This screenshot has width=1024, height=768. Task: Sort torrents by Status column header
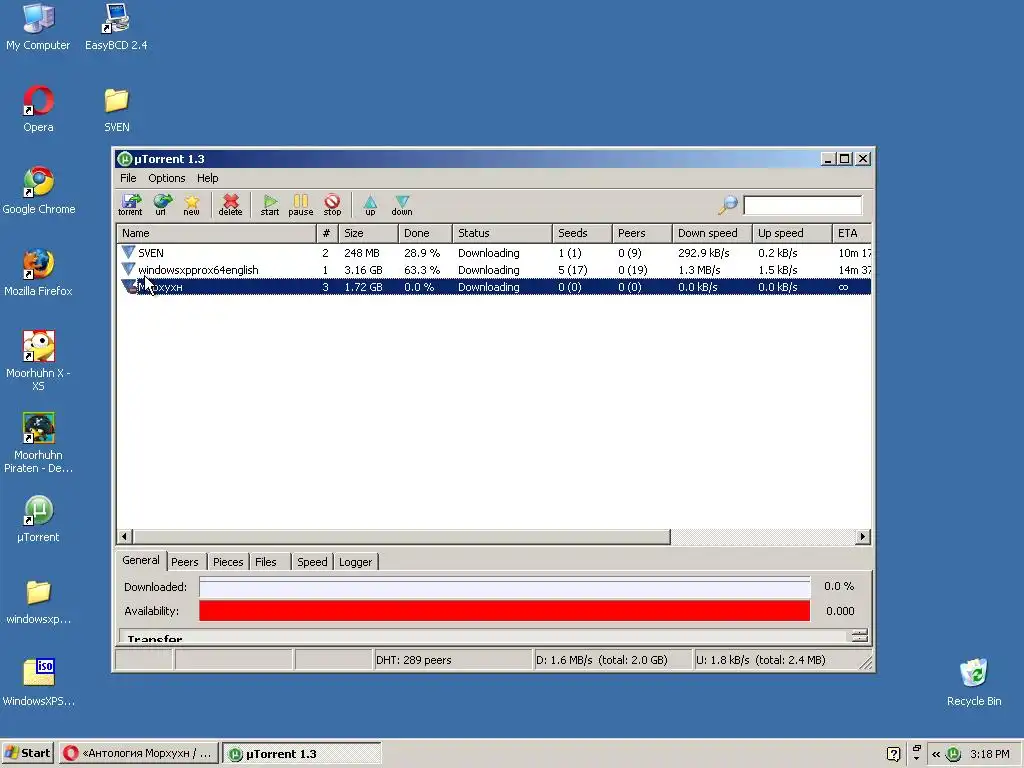502,233
